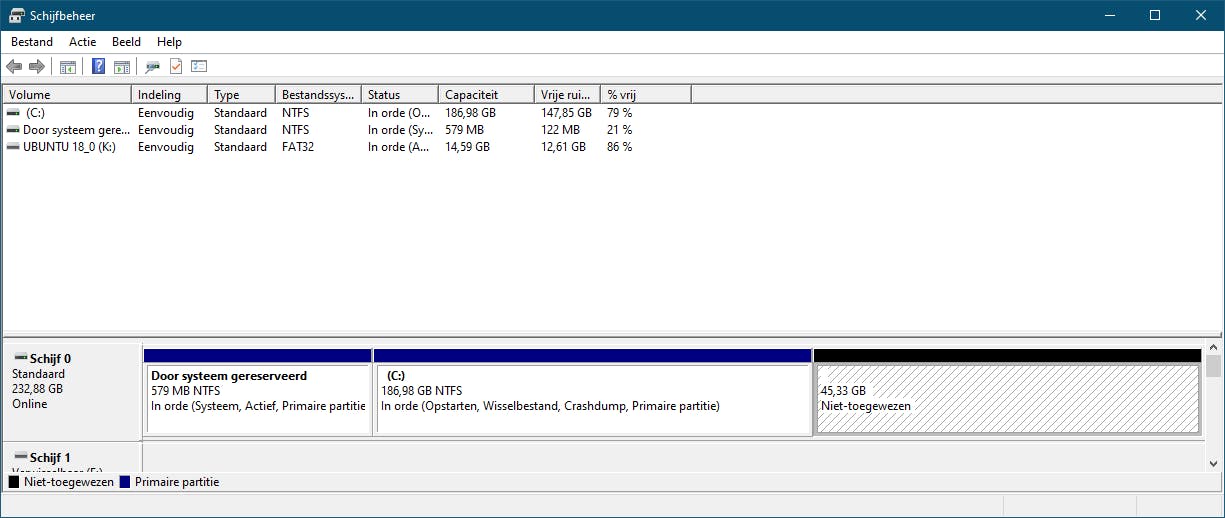The image size is (1225, 518).
Task: Open the blue Help question-mark icon
Action: (98, 67)
